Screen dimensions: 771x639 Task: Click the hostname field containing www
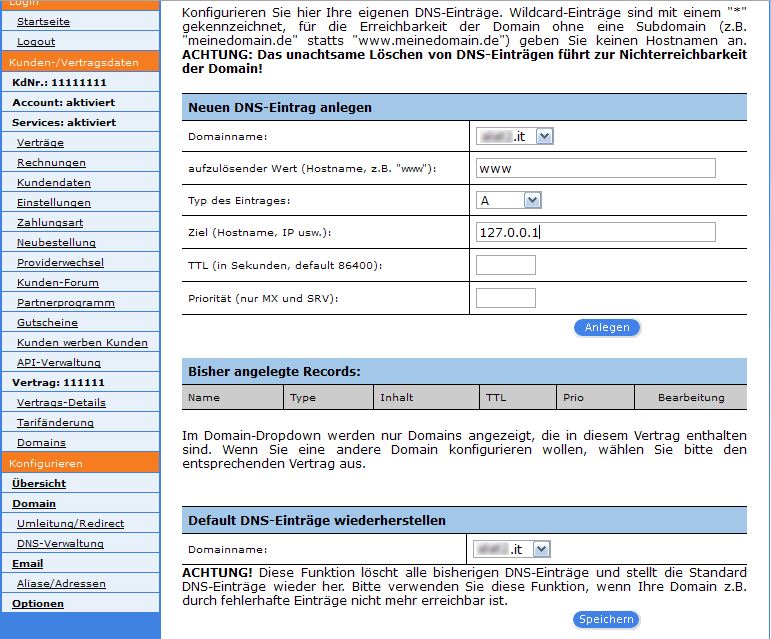point(595,168)
